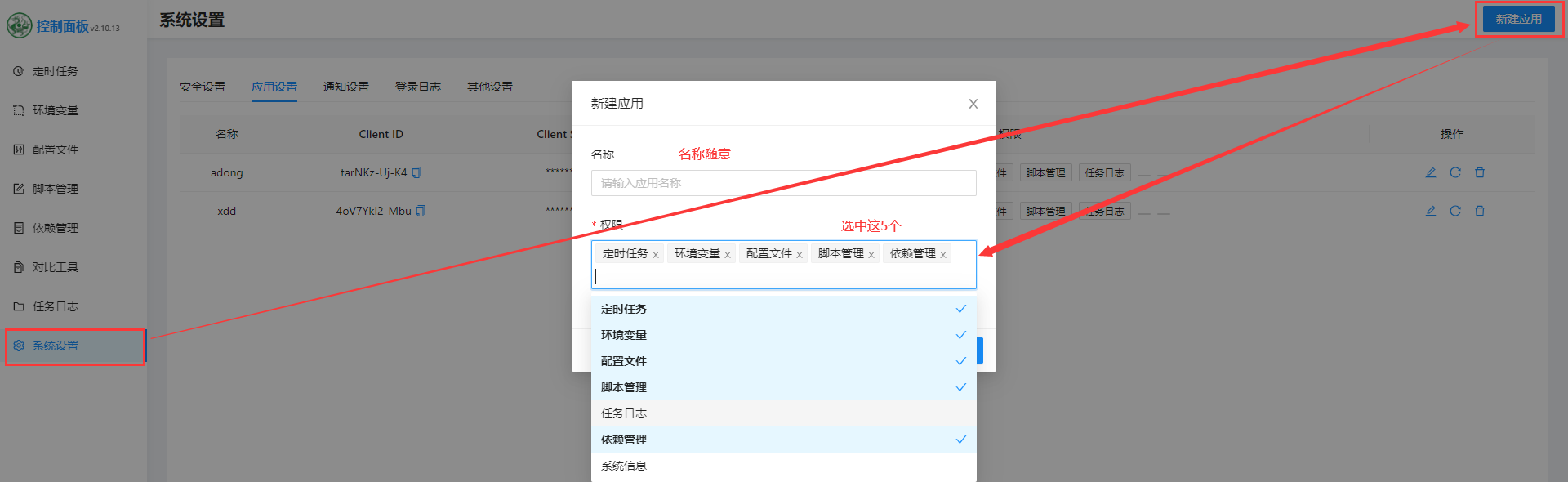Click the 名称 input field
Screen dimensions: 1568x482
coord(784,183)
